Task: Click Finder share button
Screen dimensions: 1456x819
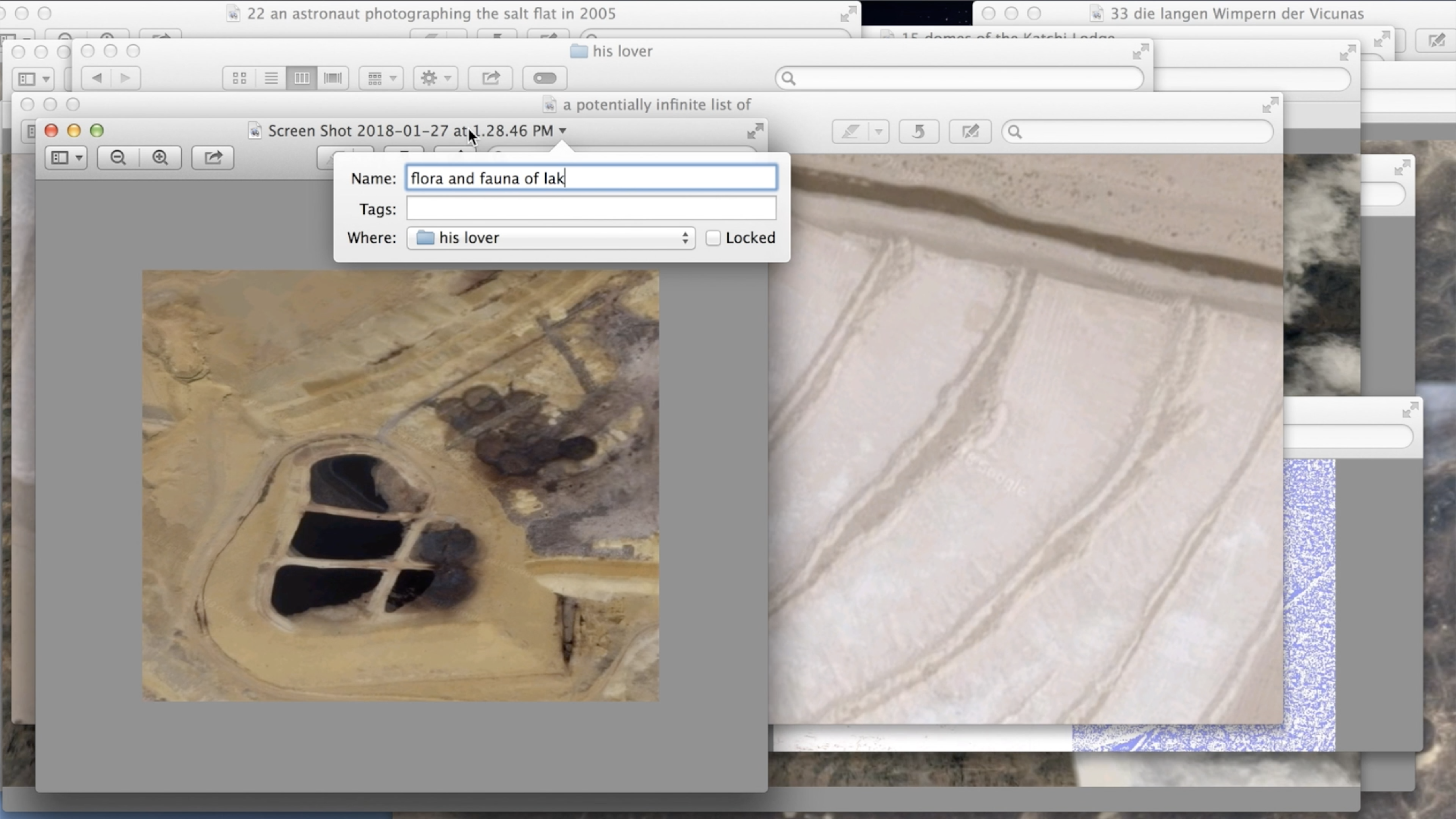Action: tap(491, 78)
